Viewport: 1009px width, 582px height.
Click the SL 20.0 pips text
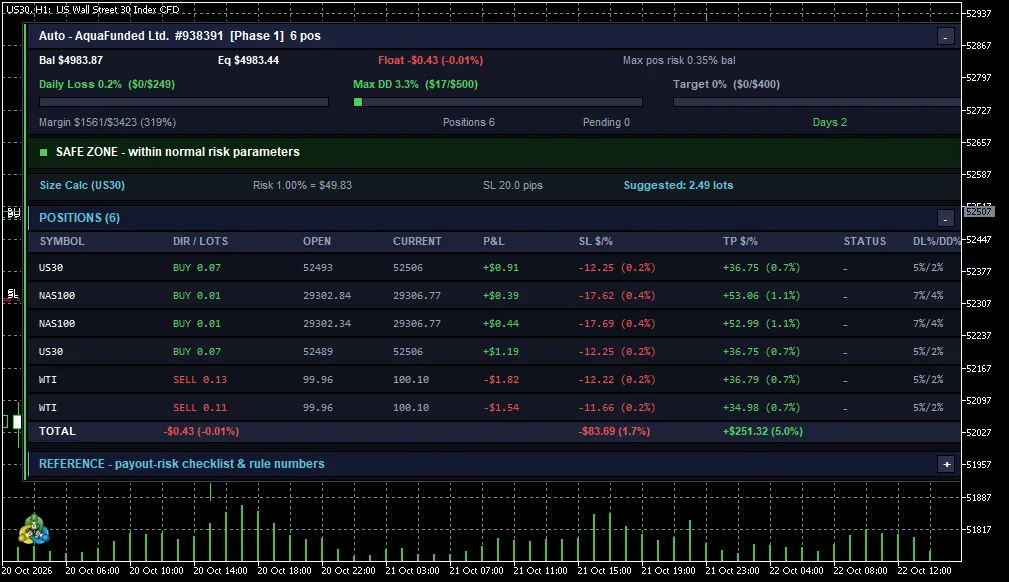(513, 185)
